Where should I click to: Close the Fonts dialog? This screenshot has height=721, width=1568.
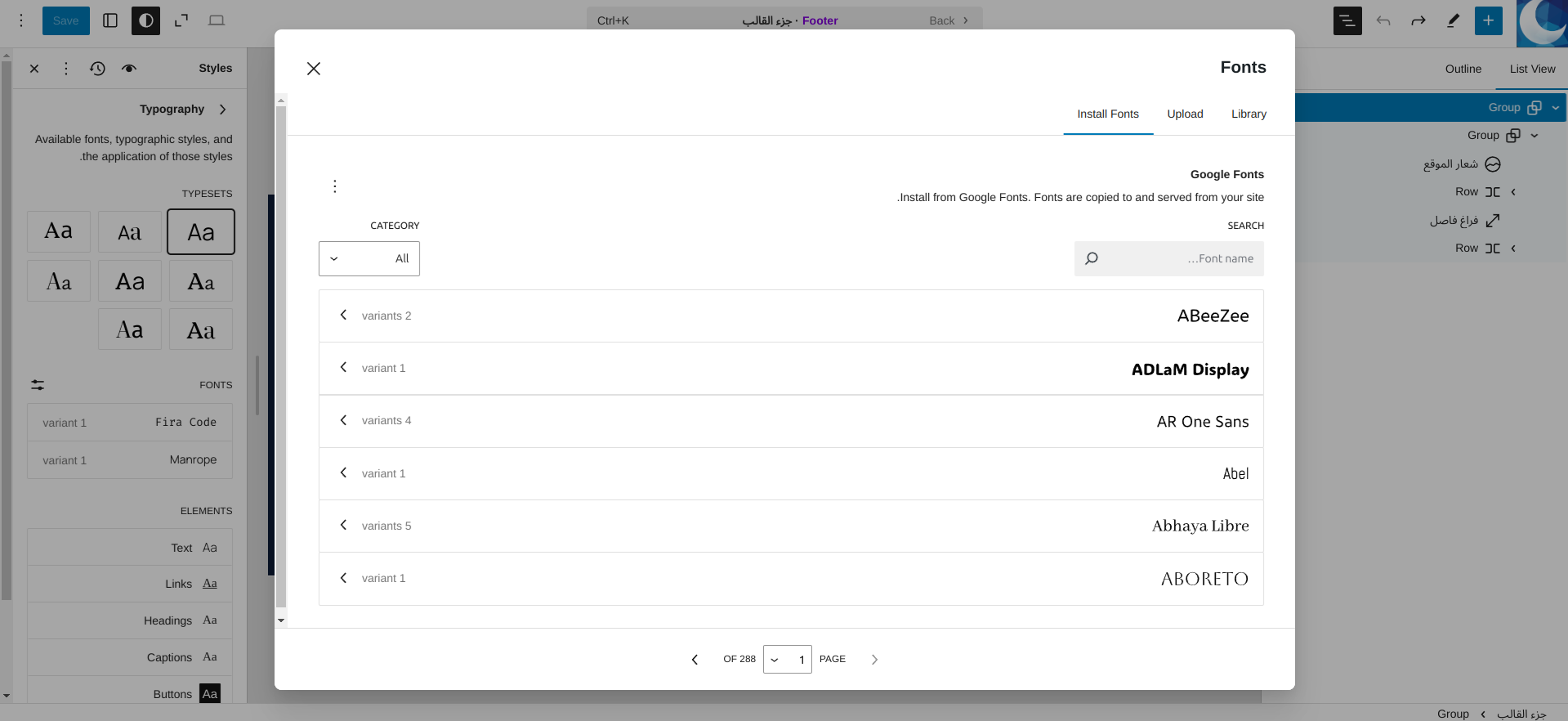pyautogui.click(x=314, y=69)
